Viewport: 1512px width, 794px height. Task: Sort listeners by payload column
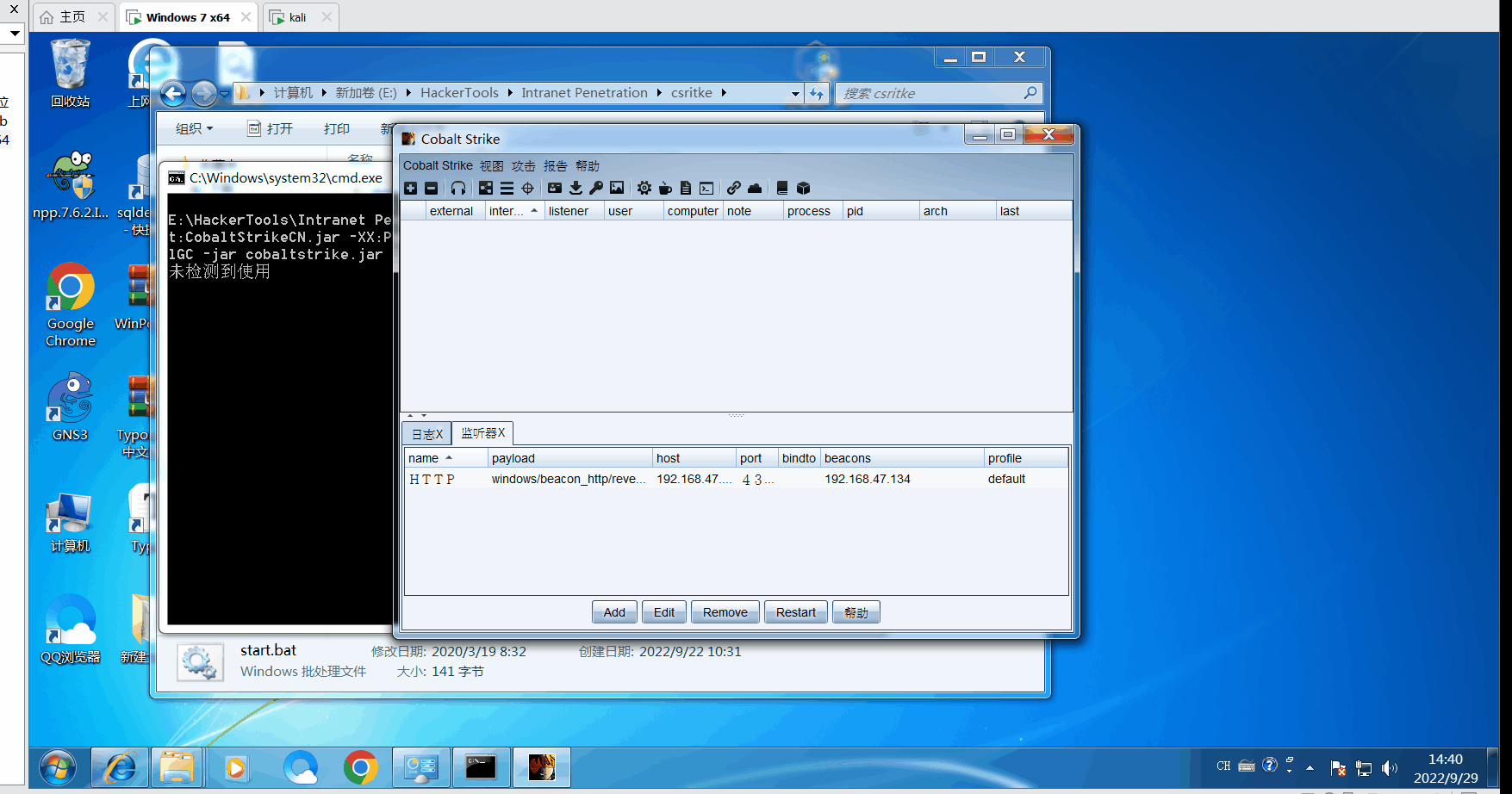coord(570,458)
